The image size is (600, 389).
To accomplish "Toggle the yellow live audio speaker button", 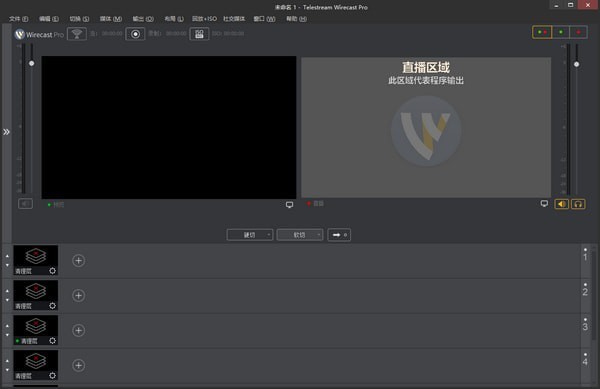I will pyautogui.click(x=562, y=204).
